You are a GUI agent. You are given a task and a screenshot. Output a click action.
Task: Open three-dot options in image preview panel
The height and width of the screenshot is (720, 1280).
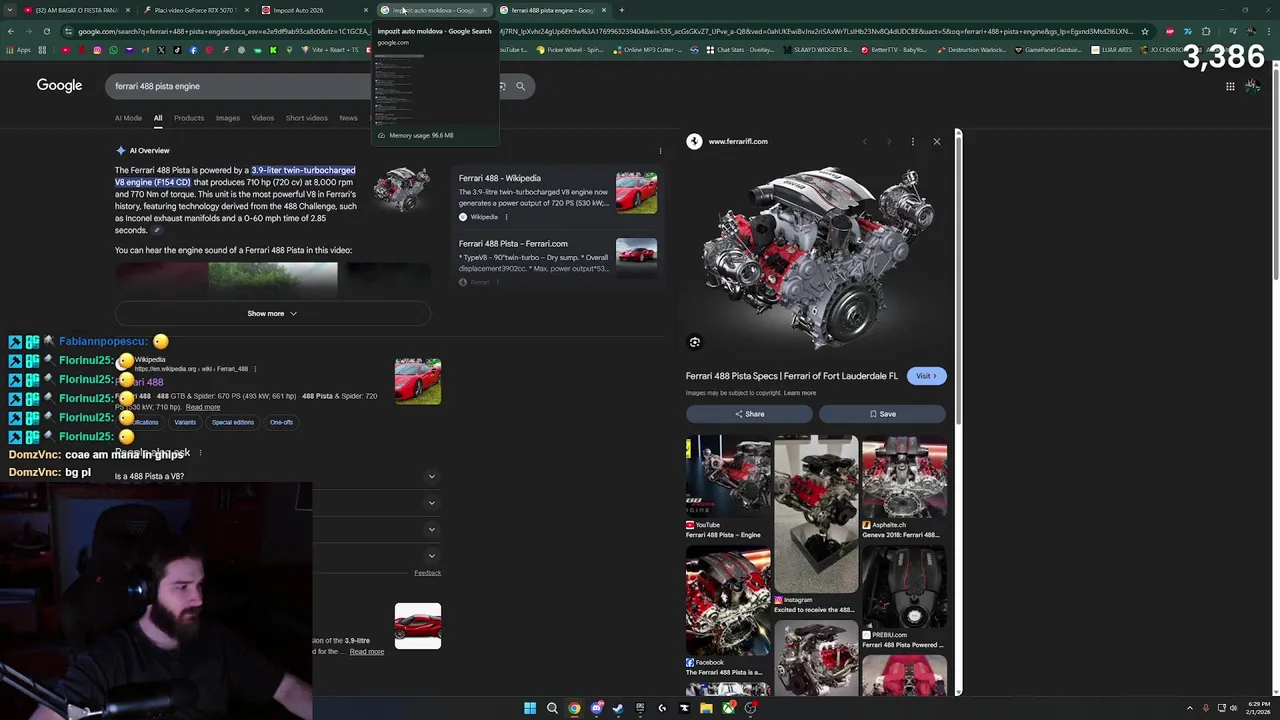[x=913, y=141]
